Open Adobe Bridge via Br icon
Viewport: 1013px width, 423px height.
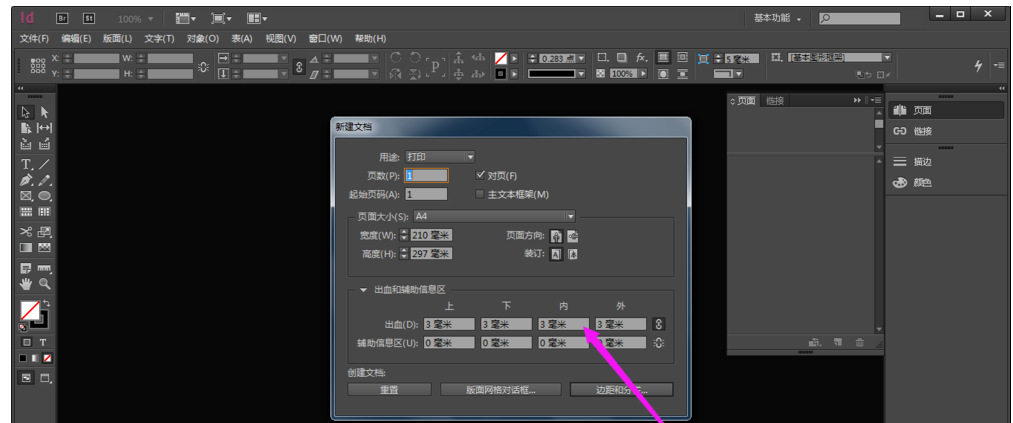[63, 19]
